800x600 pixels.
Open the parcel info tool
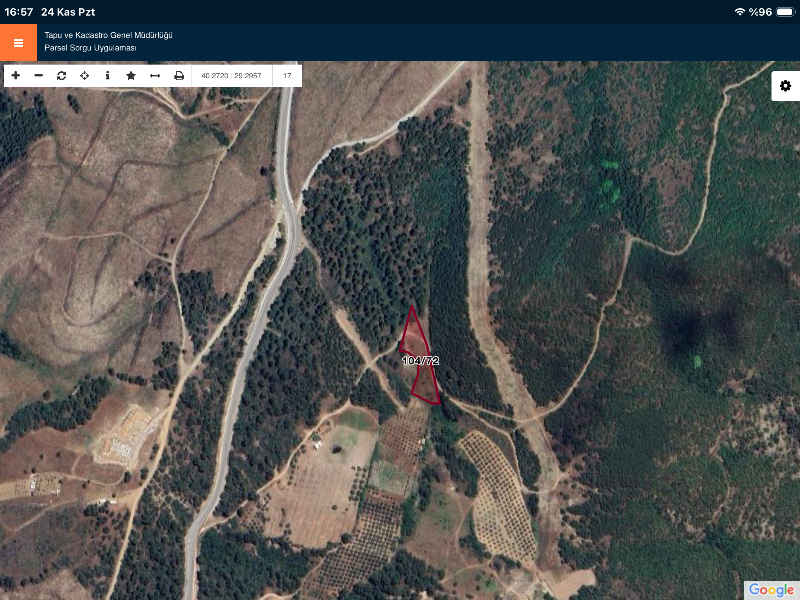coord(108,75)
